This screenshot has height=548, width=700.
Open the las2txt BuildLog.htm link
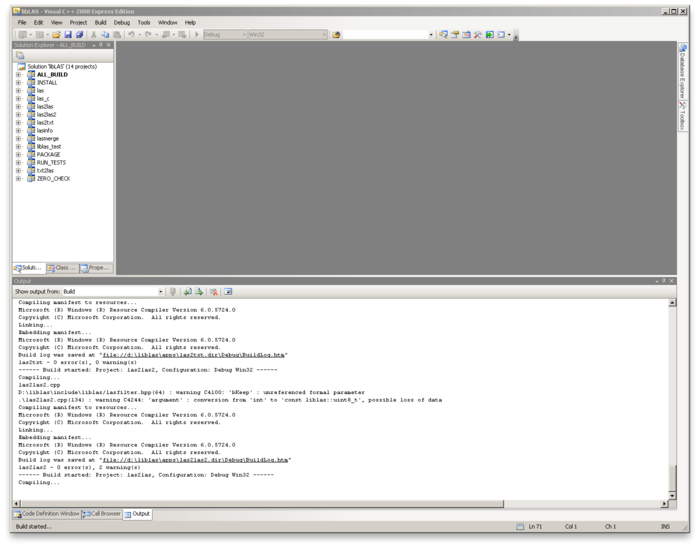193,355
